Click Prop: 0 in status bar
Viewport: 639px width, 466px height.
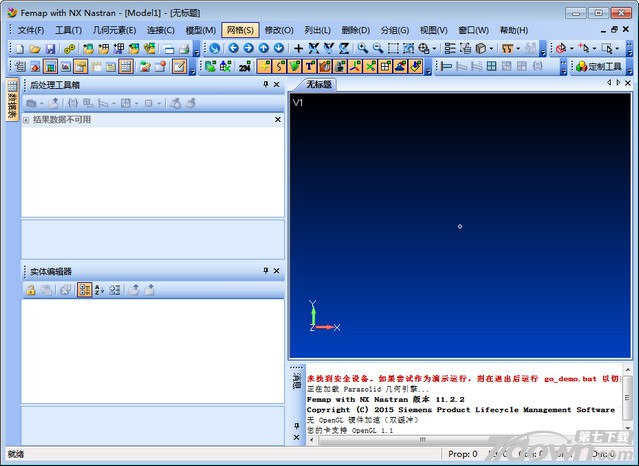coord(462,454)
